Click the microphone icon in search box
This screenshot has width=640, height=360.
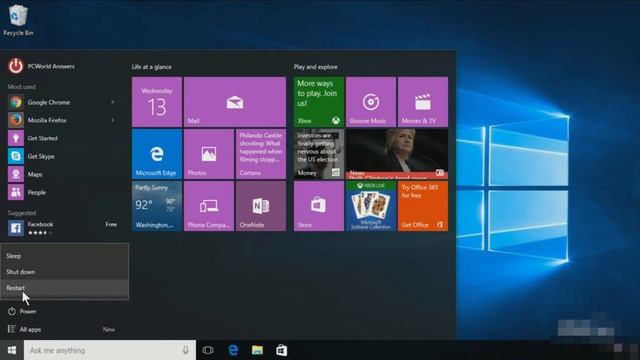pos(185,350)
